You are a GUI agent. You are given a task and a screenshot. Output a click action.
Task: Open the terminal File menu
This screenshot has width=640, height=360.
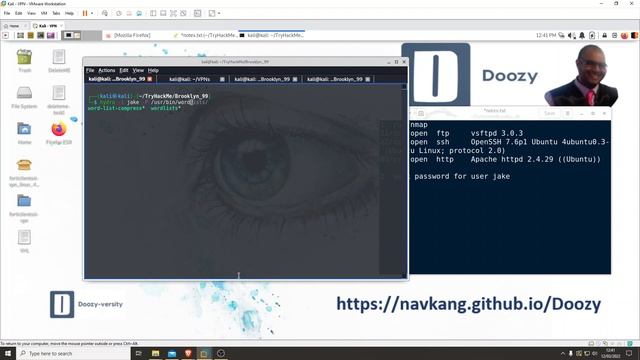(90, 70)
